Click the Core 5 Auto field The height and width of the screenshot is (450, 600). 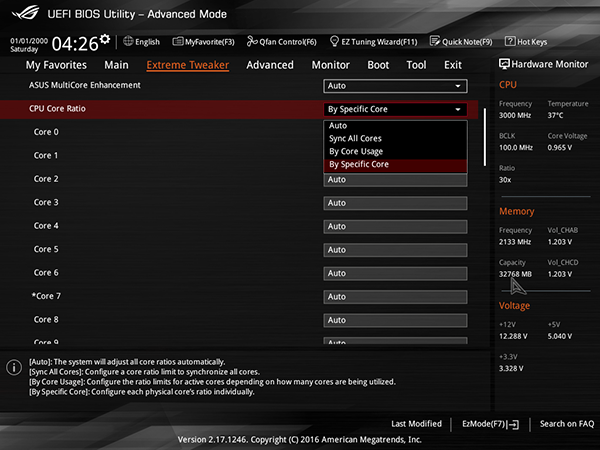395,249
